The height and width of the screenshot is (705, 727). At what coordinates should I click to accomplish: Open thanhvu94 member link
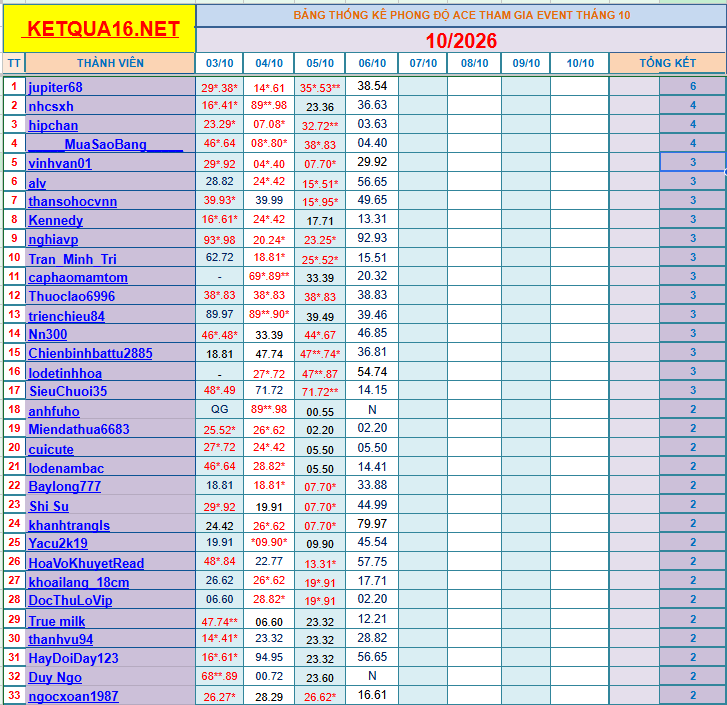coord(61,639)
